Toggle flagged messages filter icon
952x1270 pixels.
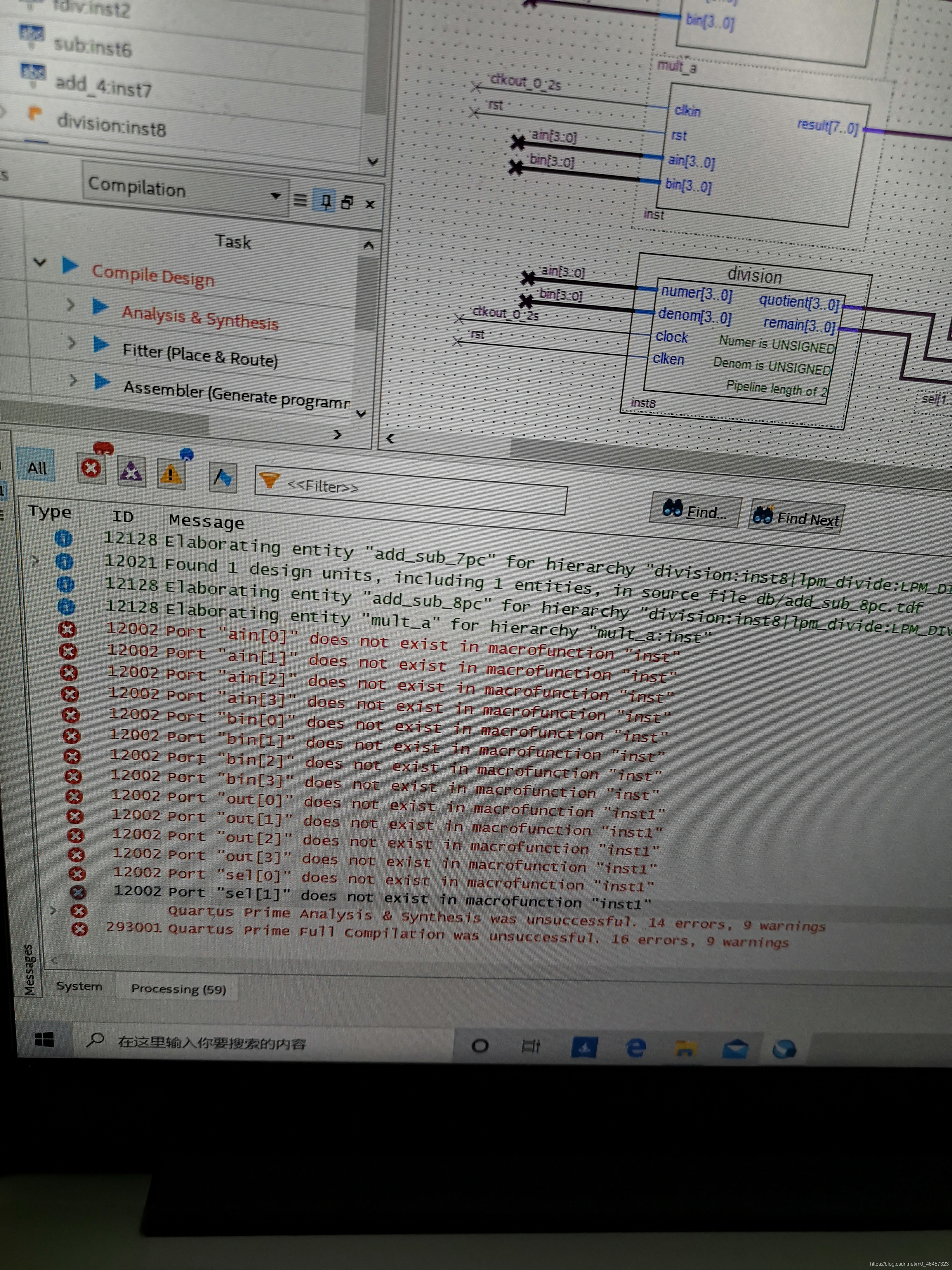223,478
